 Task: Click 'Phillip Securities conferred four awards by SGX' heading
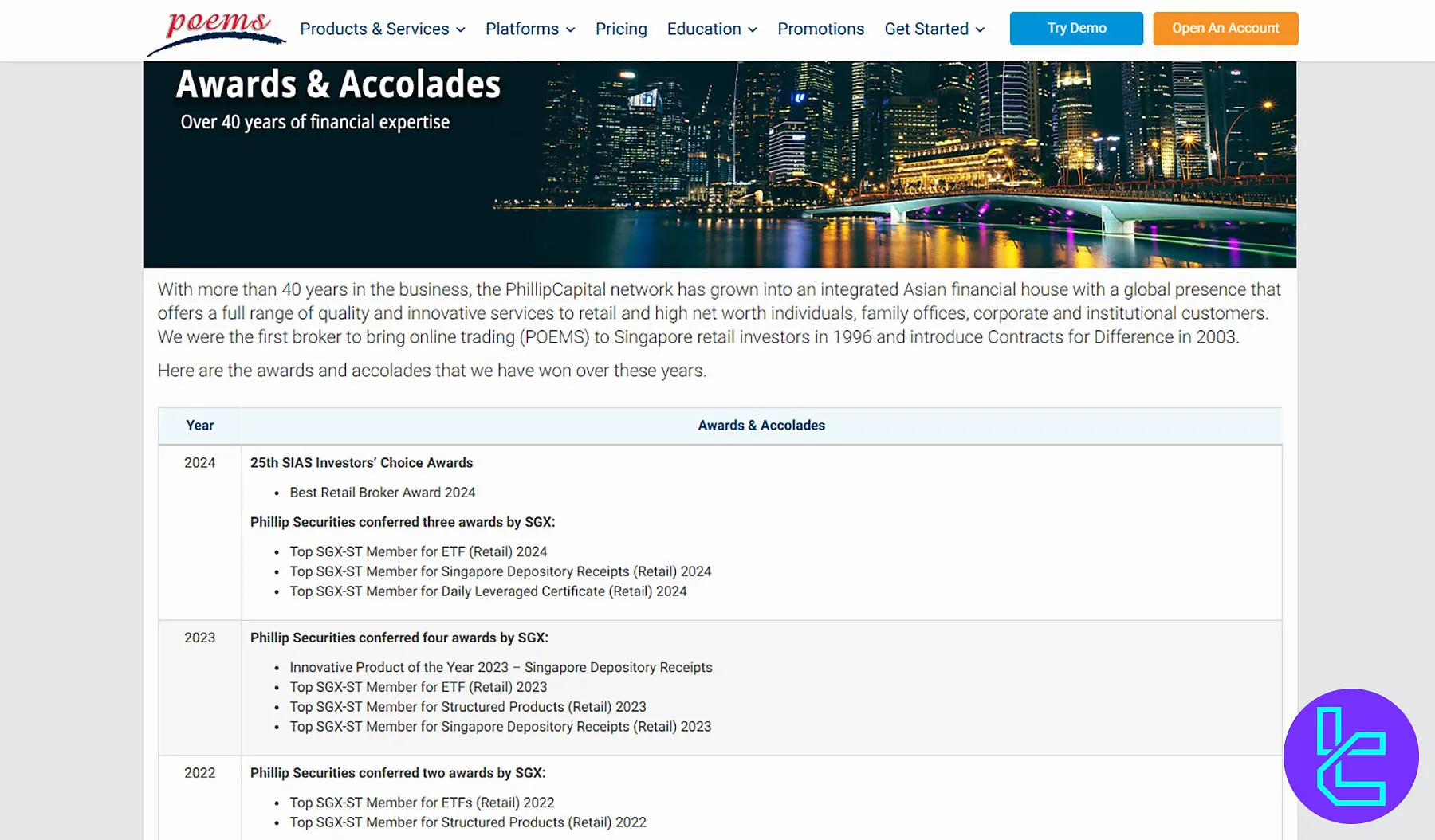(x=399, y=638)
